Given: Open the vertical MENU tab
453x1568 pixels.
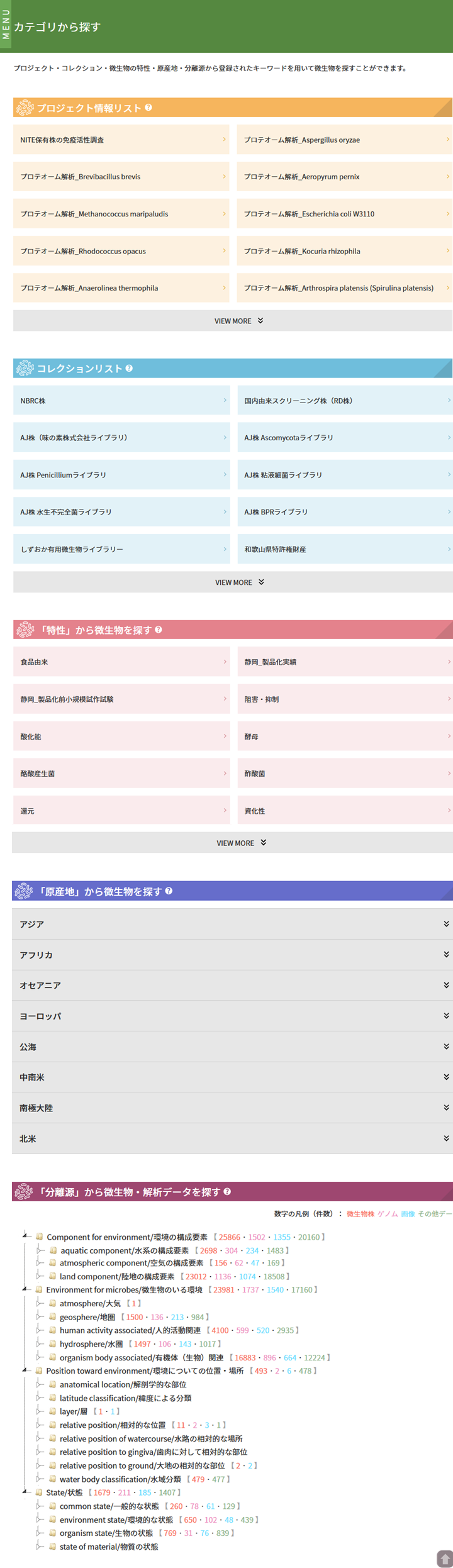Looking at the screenshot, I should coord(6,25).
